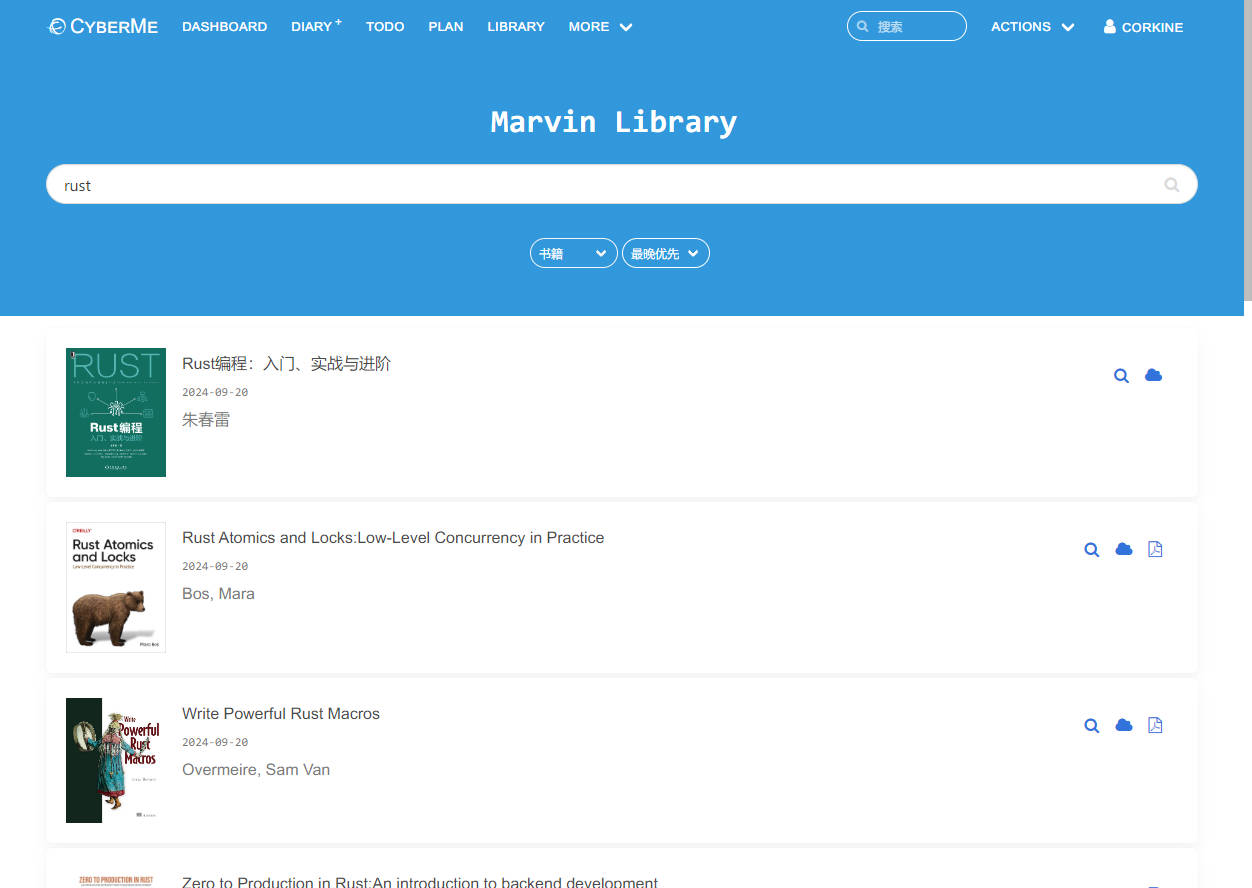Image resolution: width=1252 pixels, height=888 pixels.
Task: Click the CyberMe logo
Action: tap(103, 27)
